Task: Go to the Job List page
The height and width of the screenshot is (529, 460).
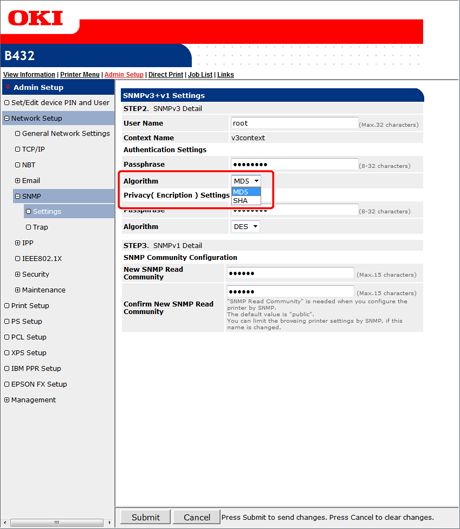Action: pyautogui.click(x=200, y=75)
